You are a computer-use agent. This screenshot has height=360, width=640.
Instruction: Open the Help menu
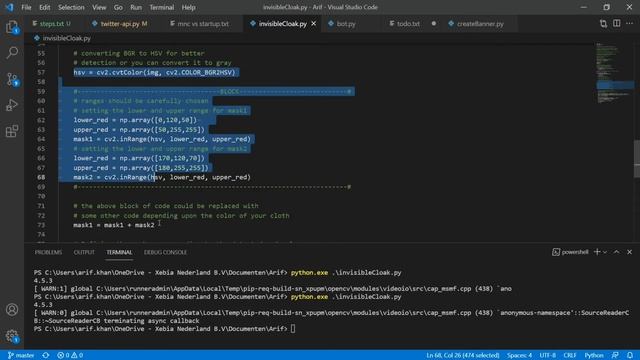click(188, 7)
